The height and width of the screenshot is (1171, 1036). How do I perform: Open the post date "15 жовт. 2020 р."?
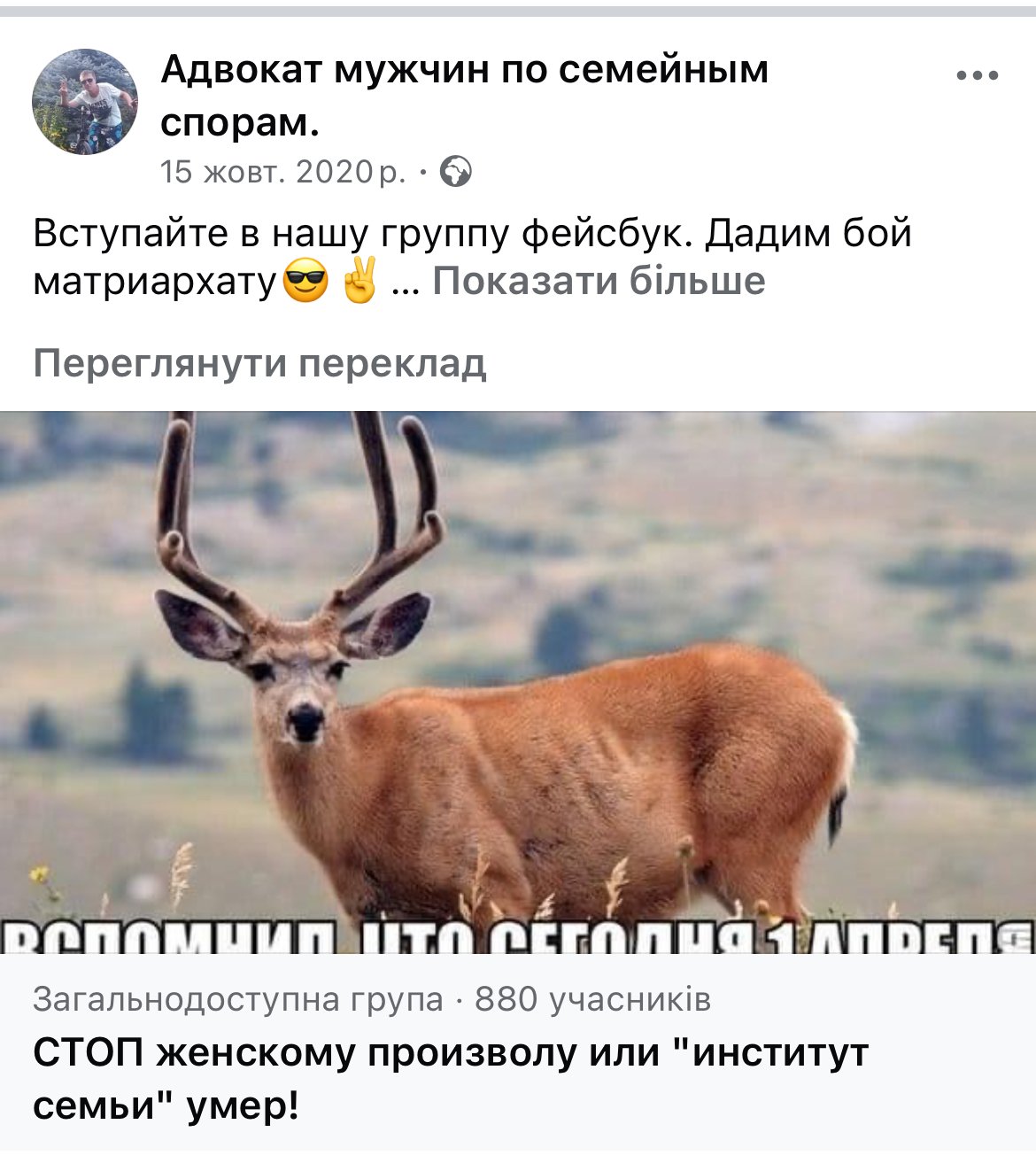282,172
